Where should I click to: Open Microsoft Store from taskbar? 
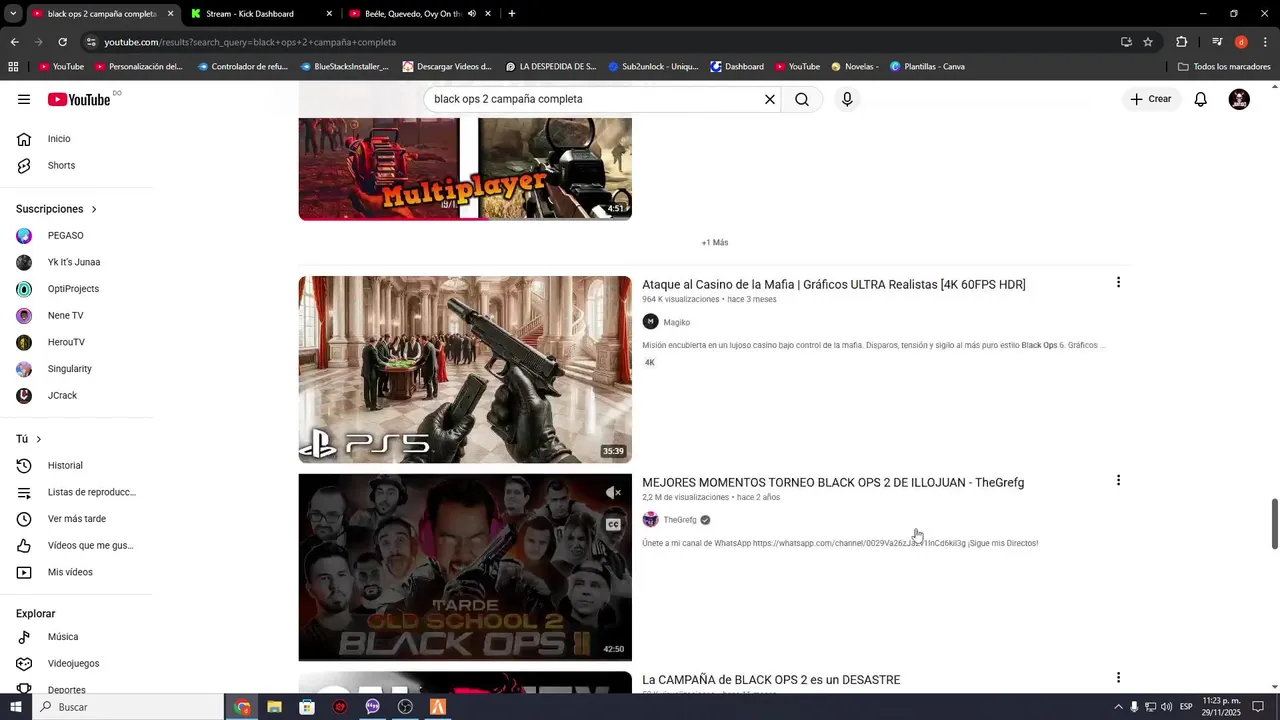[x=307, y=707]
